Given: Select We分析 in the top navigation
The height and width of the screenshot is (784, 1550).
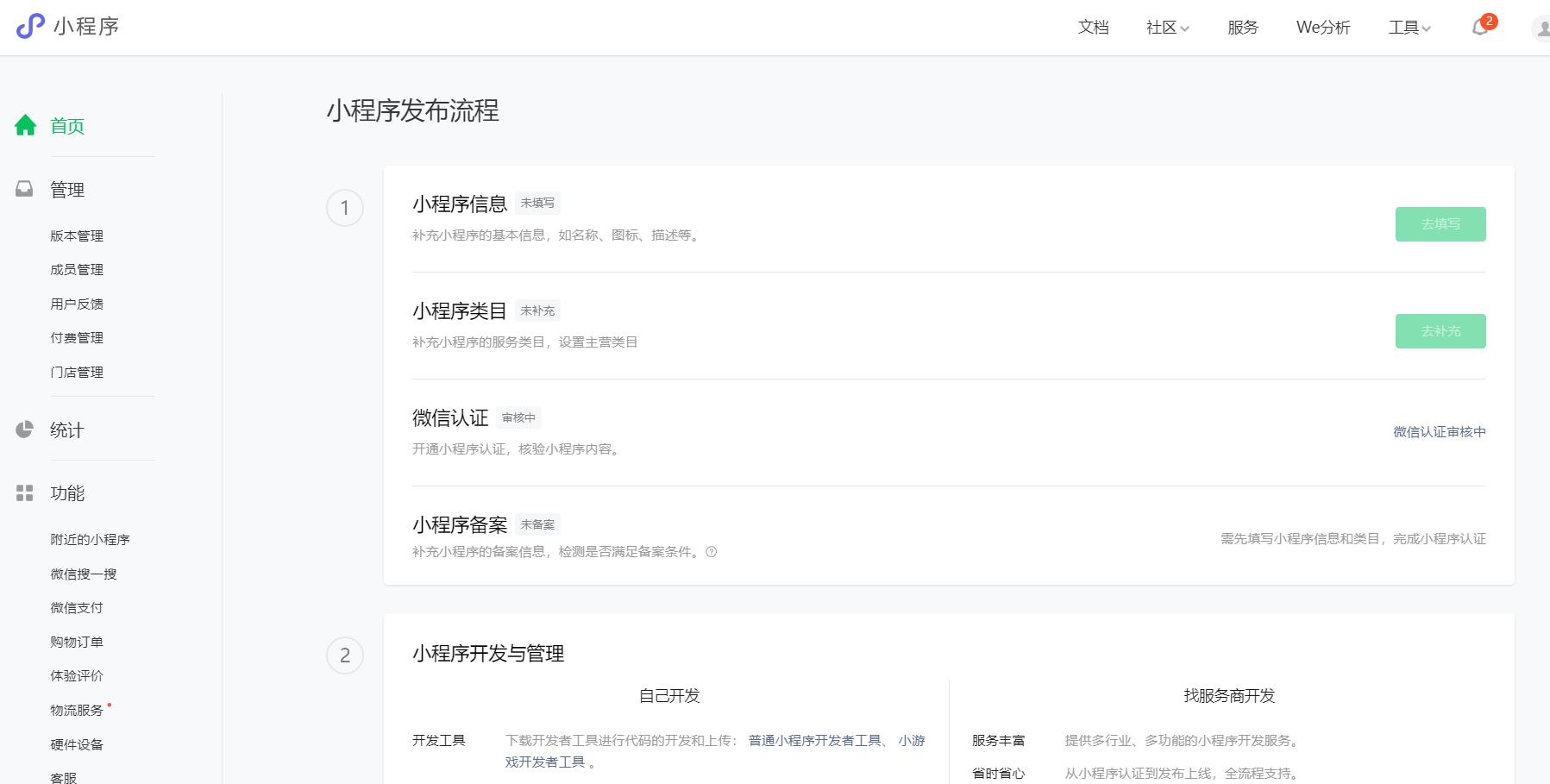Looking at the screenshot, I should click(1322, 27).
